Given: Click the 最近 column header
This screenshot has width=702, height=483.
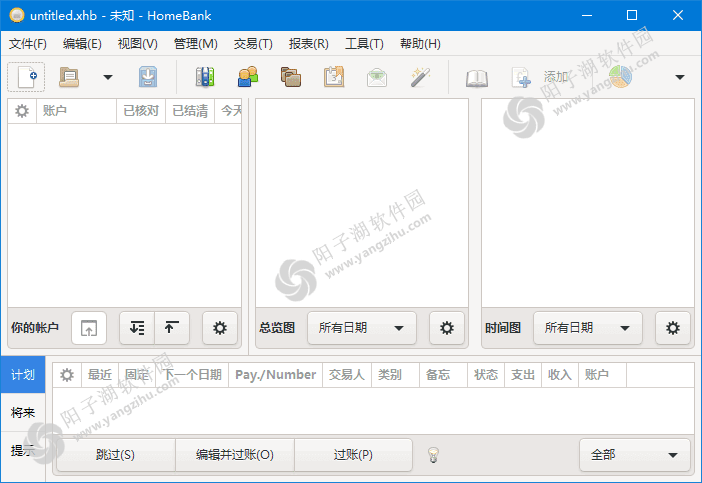Looking at the screenshot, I should point(100,375).
